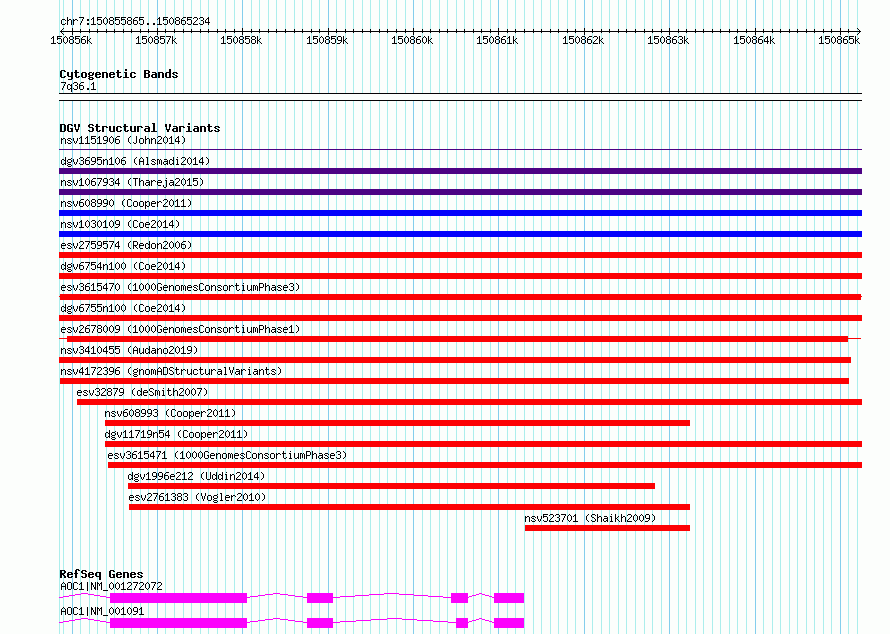The width and height of the screenshot is (890, 634).
Task: Open the esv2761383 (Vogler2010) variant label
Action: (x=198, y=497)
